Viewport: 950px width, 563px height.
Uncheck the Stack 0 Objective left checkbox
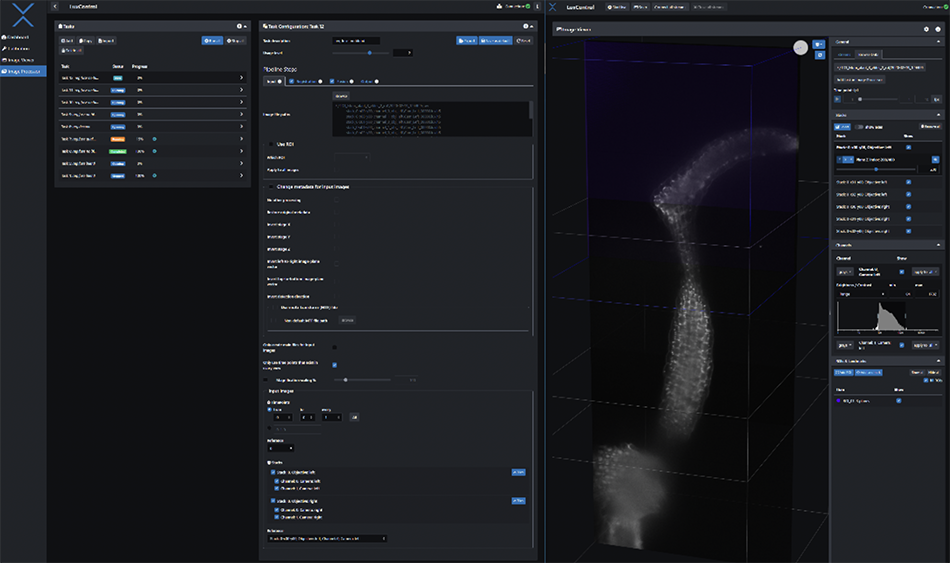coord(272,471)
